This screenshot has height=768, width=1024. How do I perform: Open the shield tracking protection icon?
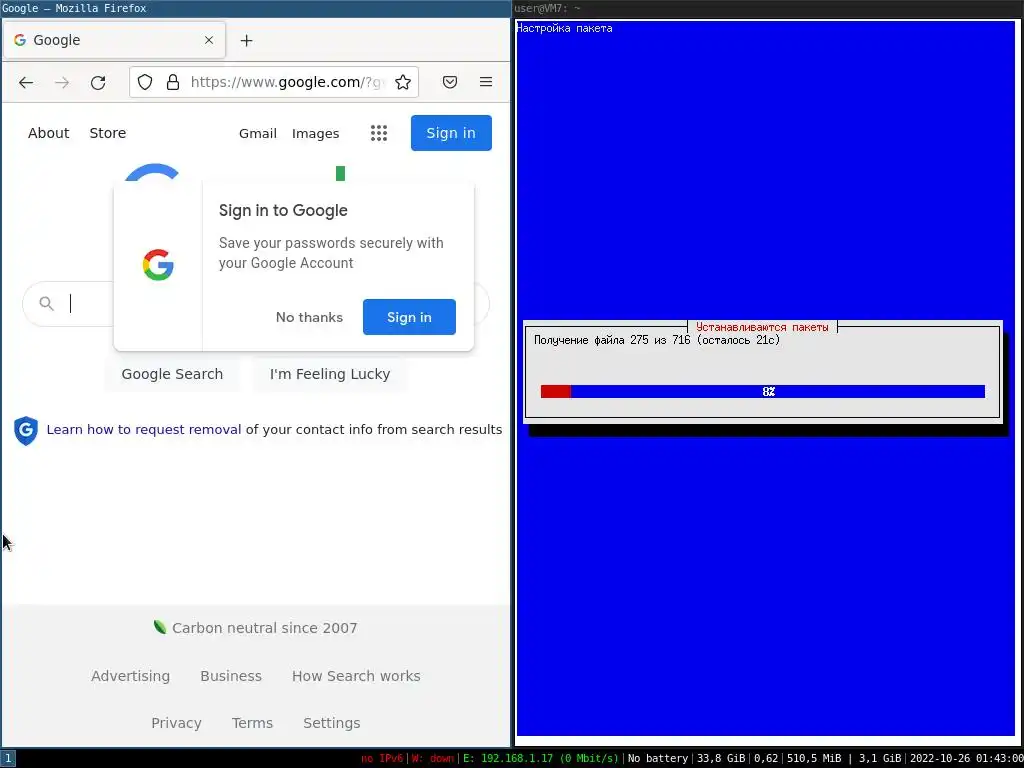tap(145, 82)
